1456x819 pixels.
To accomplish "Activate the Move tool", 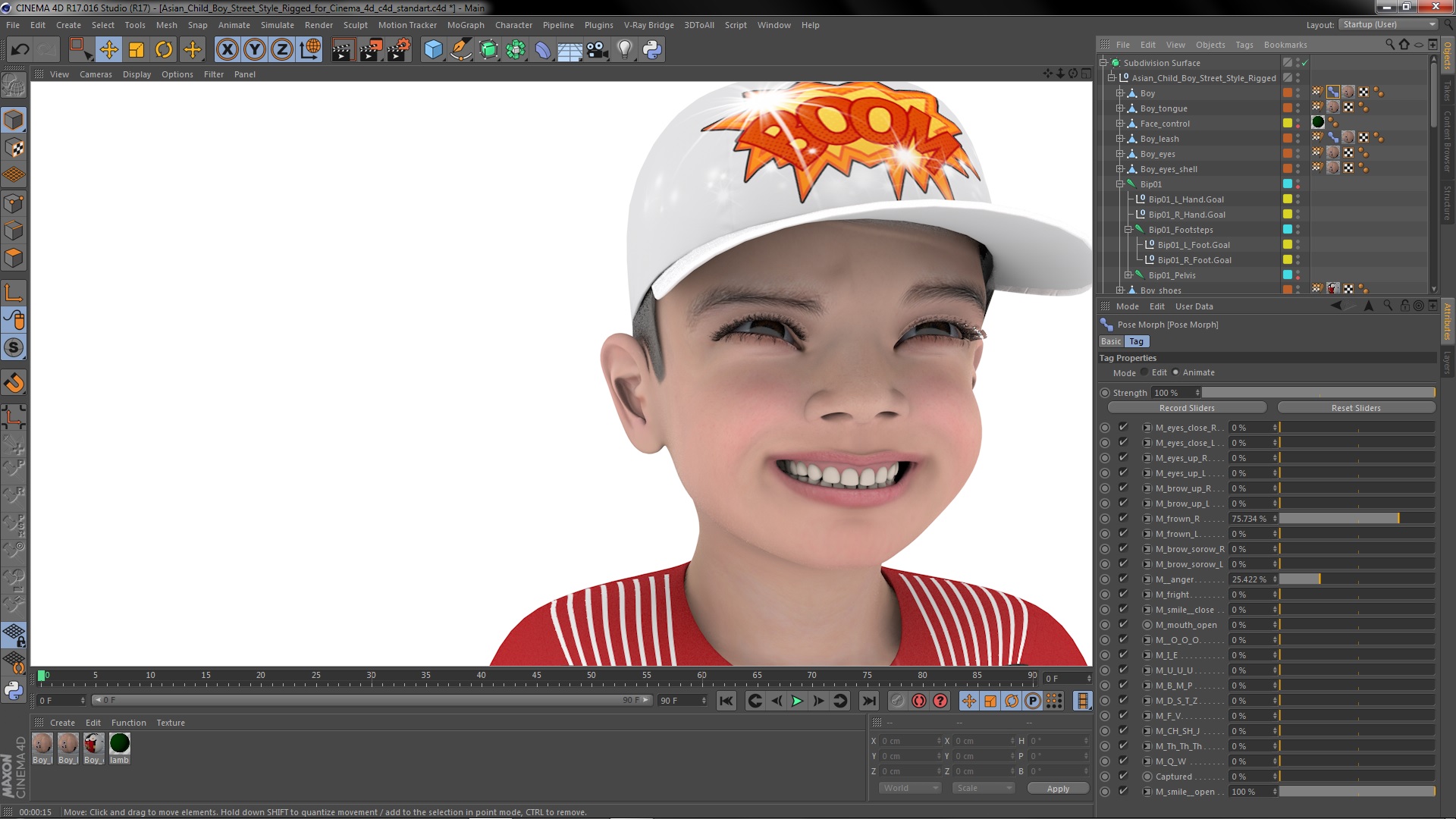I will point(108,50).
